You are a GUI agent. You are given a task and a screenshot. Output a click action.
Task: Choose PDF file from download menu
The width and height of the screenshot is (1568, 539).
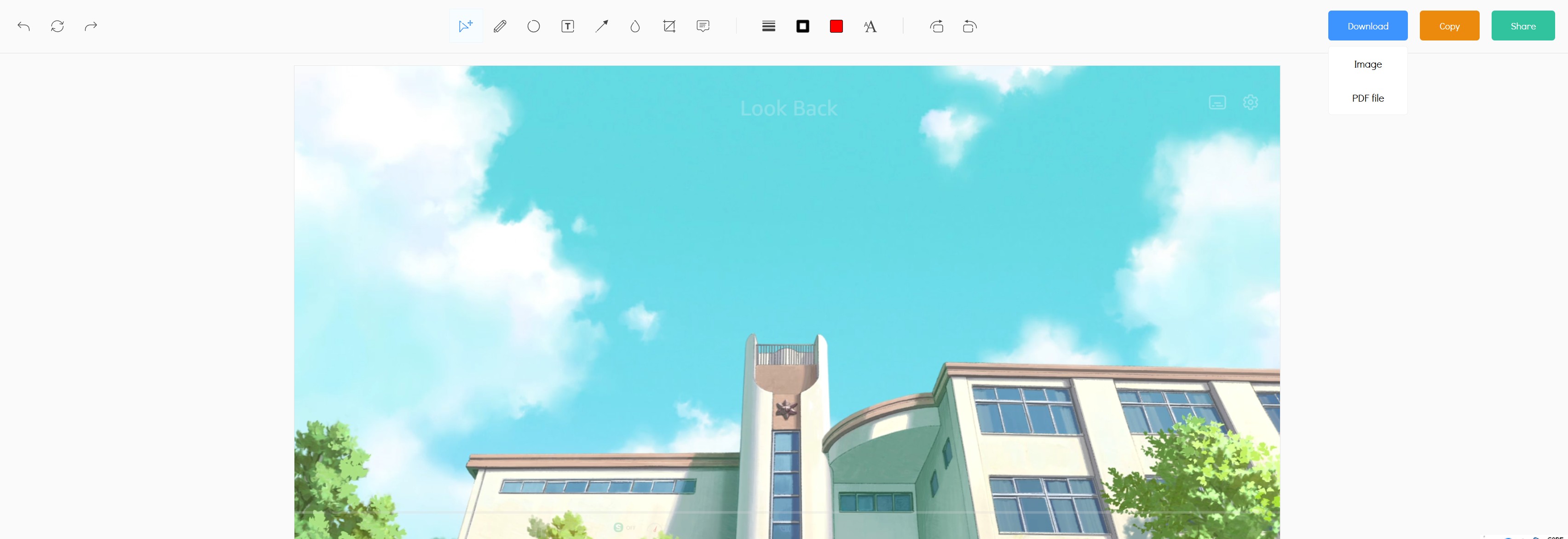pos(1368,98)
